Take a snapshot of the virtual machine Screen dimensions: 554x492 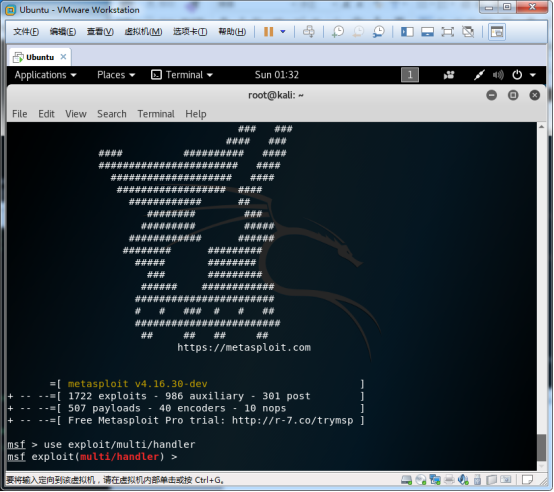tap(338, 32)
